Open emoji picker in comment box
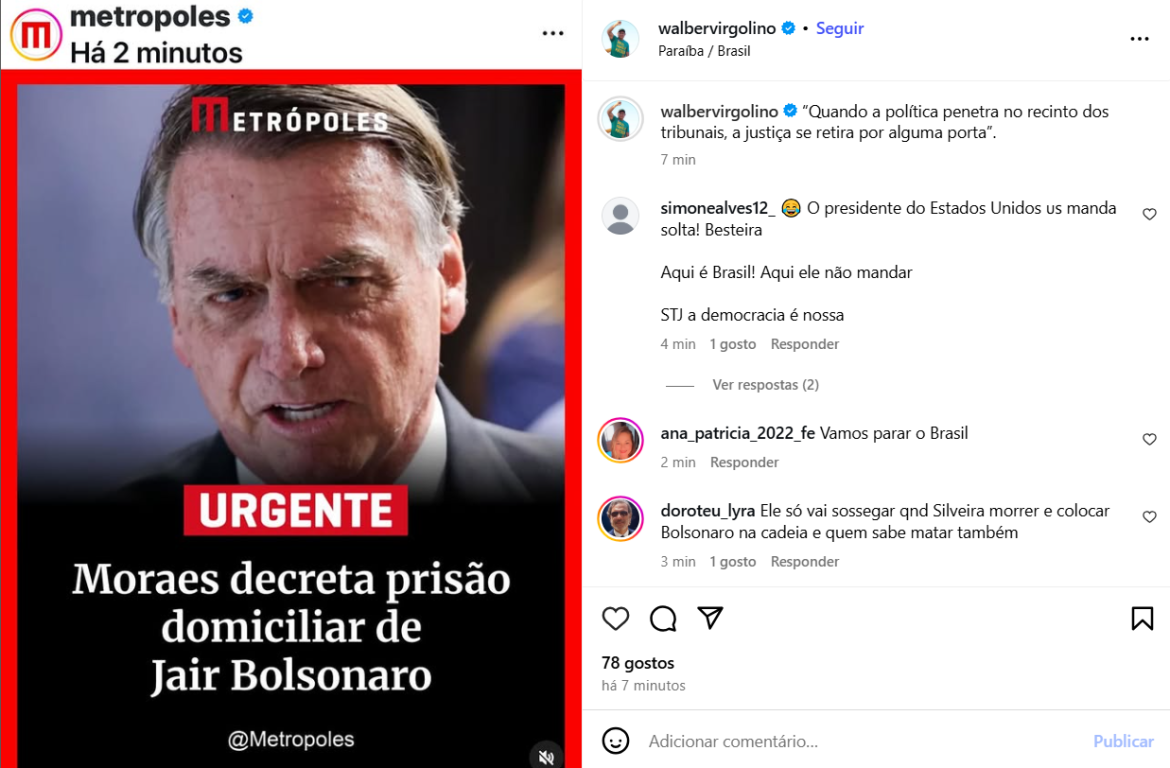Viewport: 1170px width, 768px height. (x=616, y=740)
